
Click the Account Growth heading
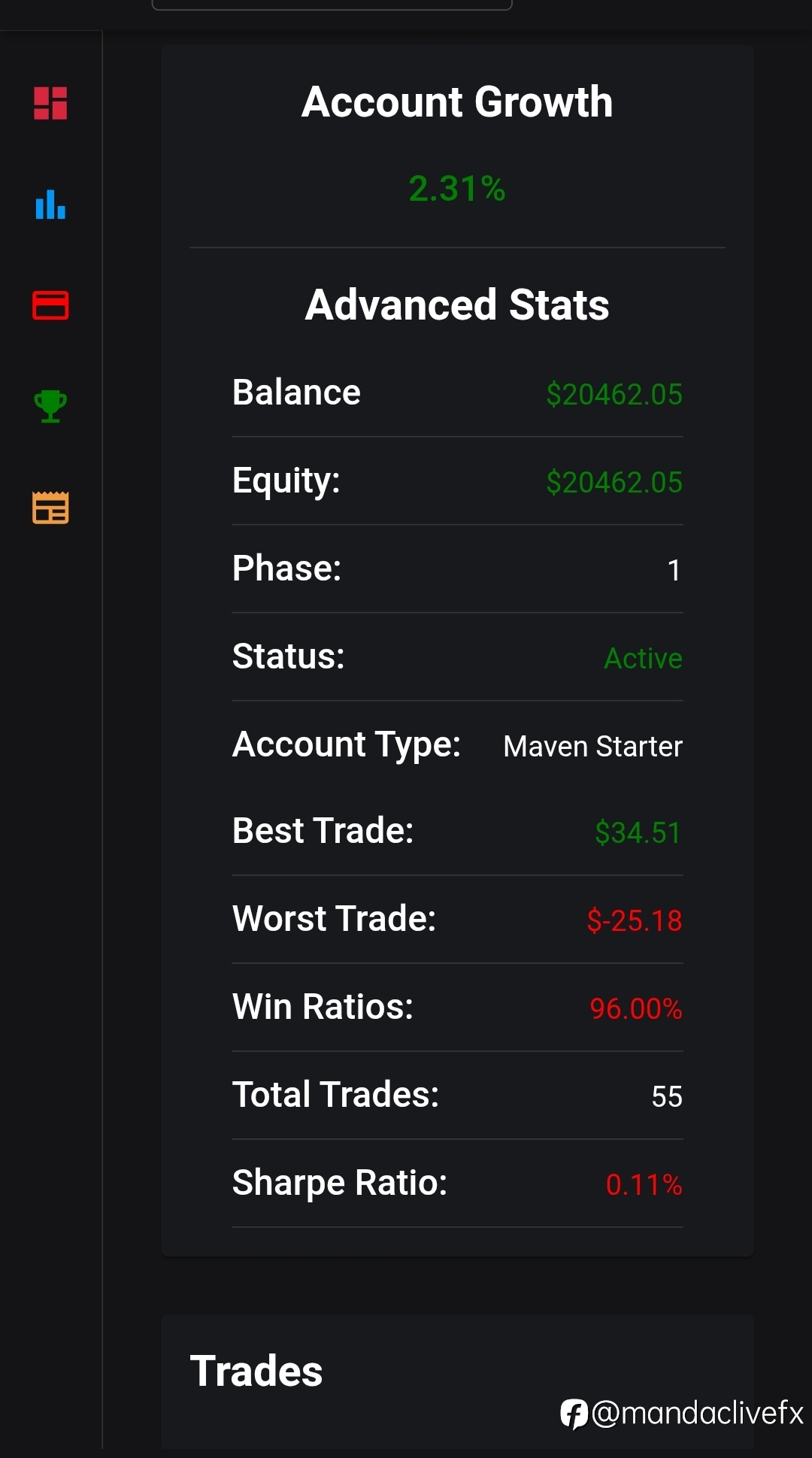click(457, 102)
